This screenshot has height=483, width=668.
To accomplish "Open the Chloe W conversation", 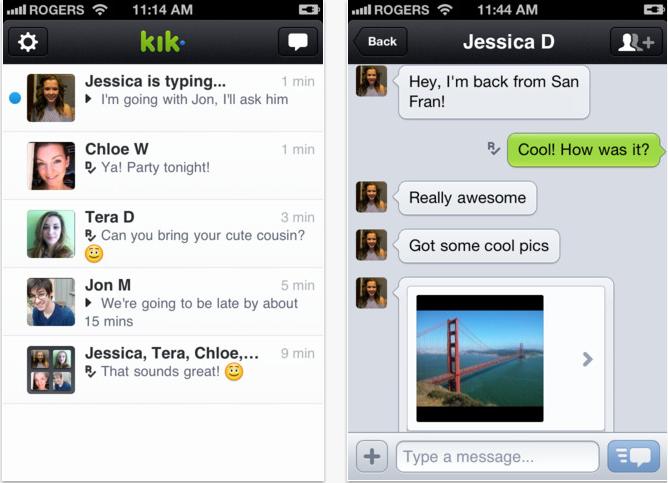I will pos(163,166).
